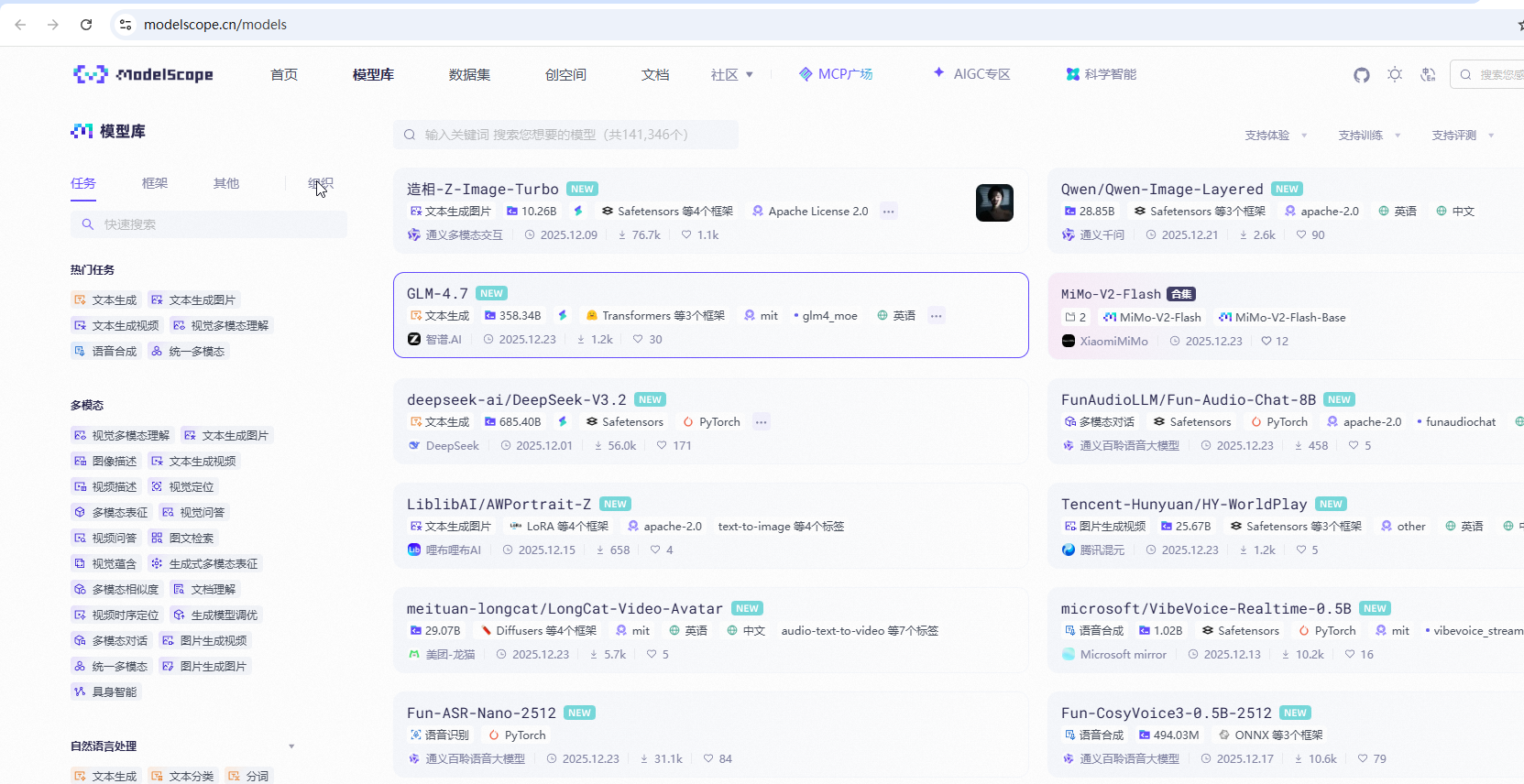The width and height of the screenshot is (1524, 784).
Task: Click the 模型库 heading icon in sidebar
Action: pyautogui.click(x=82, y=131)
